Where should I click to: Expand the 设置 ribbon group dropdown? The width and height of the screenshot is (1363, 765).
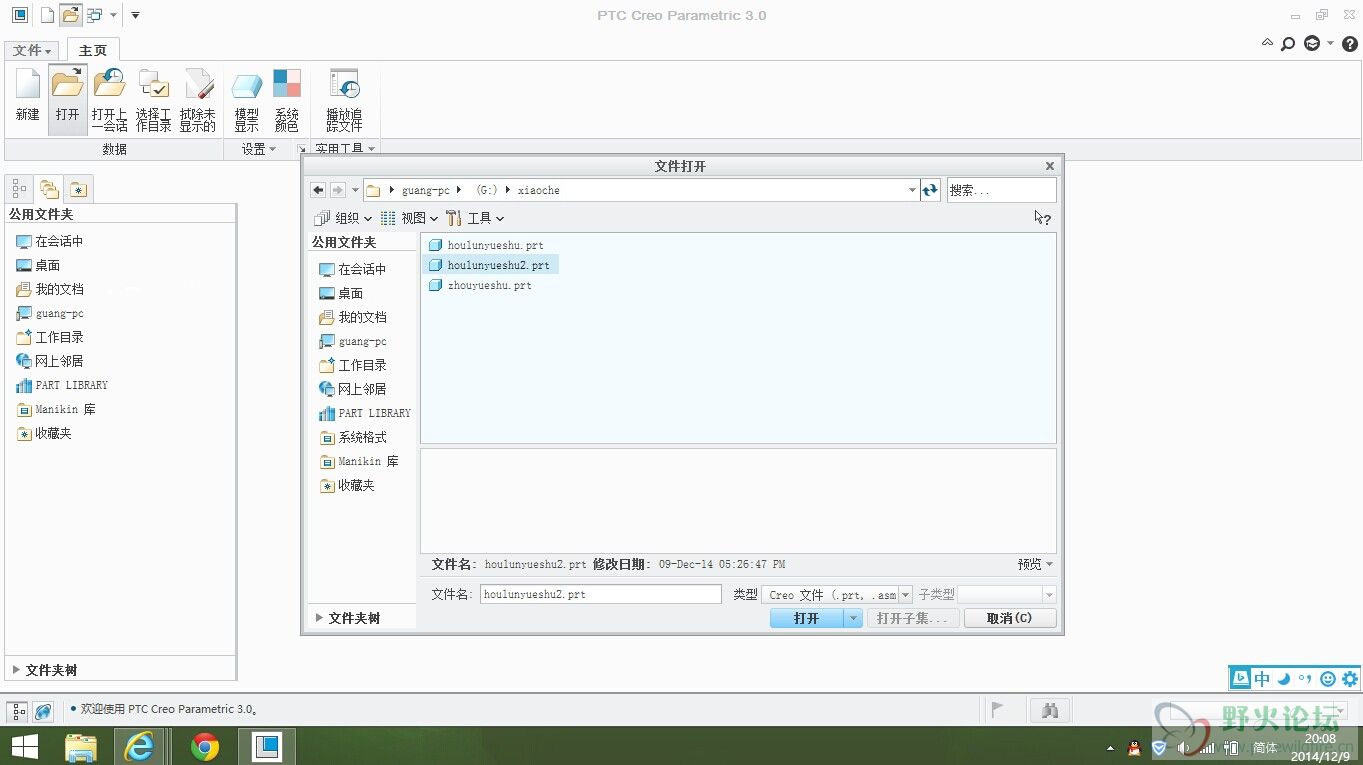(x=259, y=149)
